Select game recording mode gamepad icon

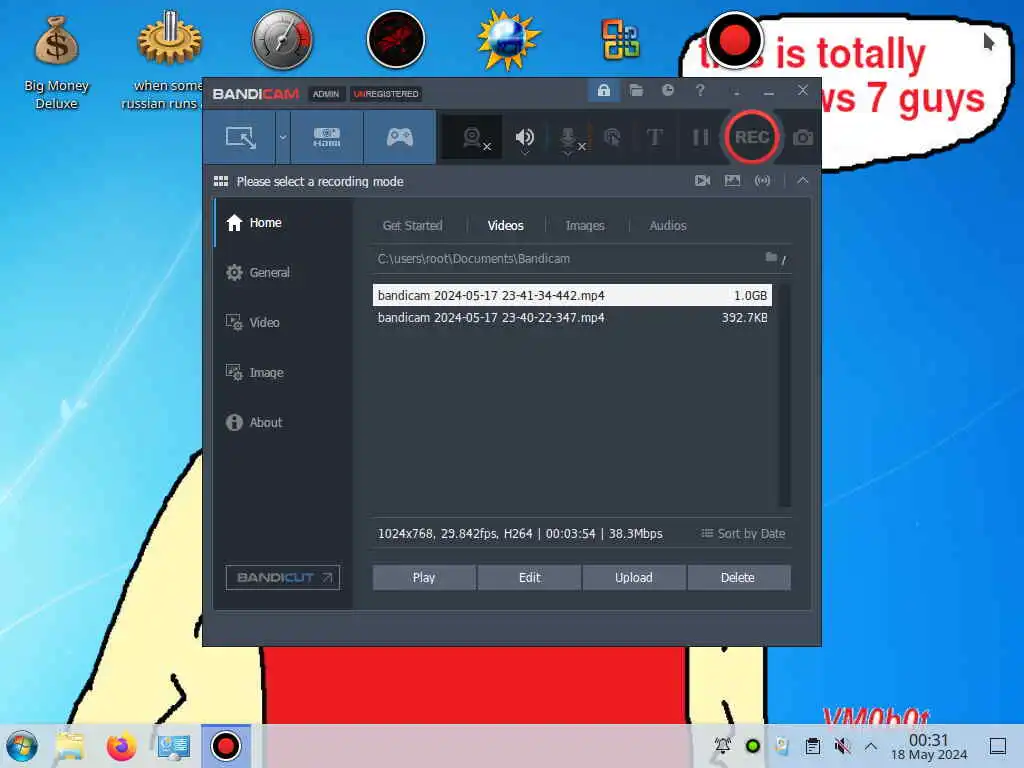(400, 137)
